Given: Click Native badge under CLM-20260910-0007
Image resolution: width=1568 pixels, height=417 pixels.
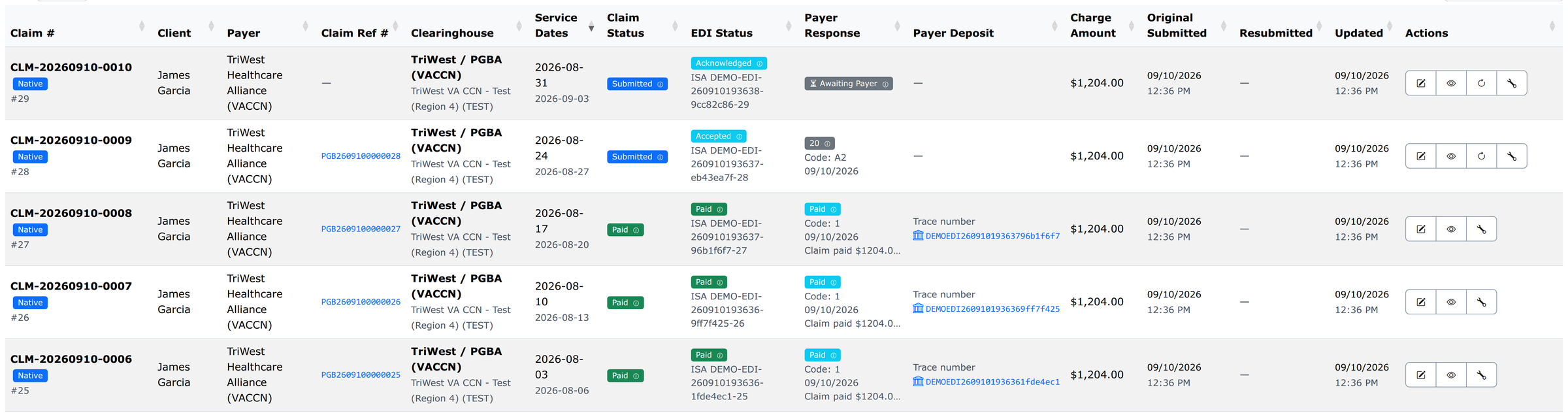Looking at the screenshot, I should point(30,303).
